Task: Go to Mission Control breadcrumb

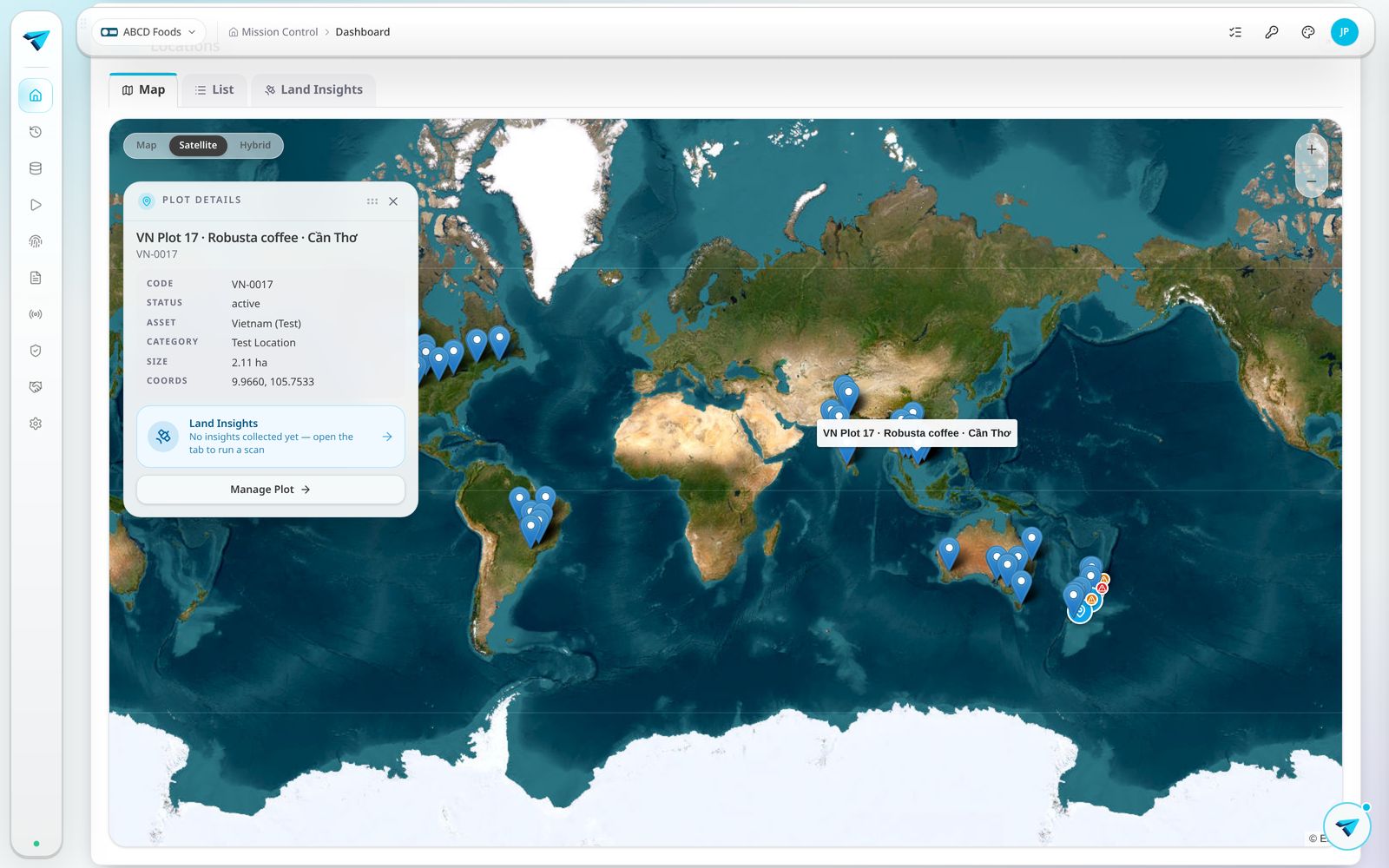Action: click(273, 32)
